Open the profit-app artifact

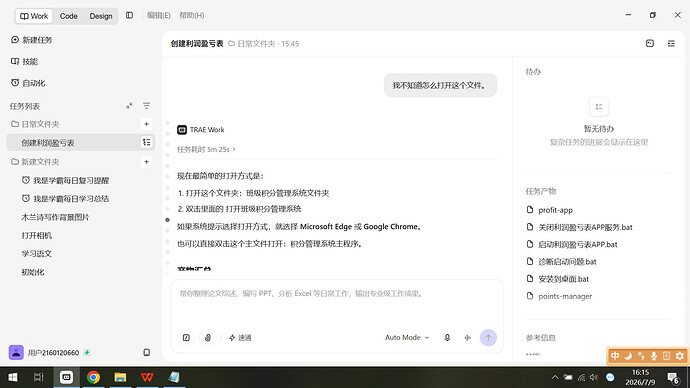pos(555,210)
